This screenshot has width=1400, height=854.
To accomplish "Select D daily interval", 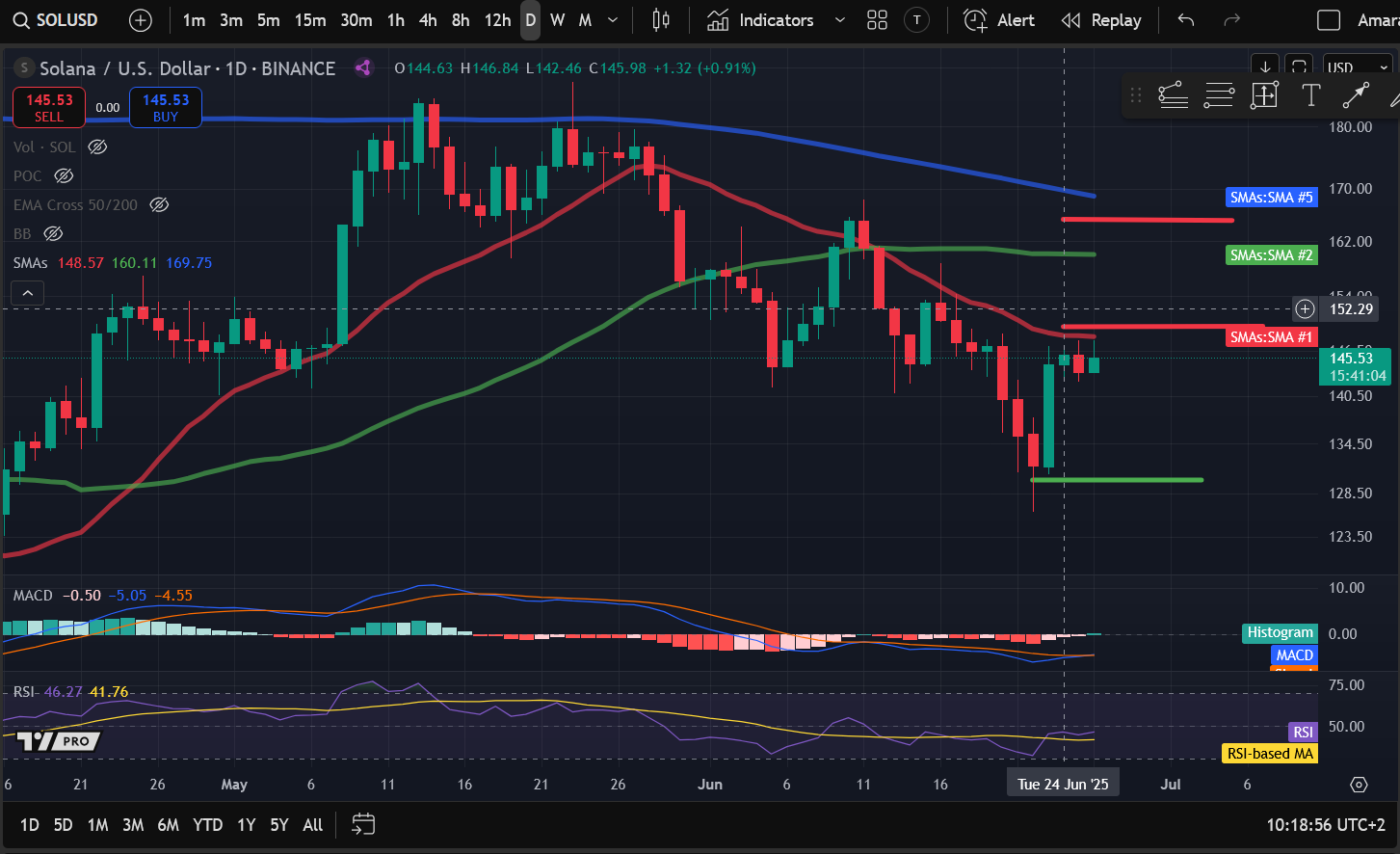I will [x=530, y=20].
